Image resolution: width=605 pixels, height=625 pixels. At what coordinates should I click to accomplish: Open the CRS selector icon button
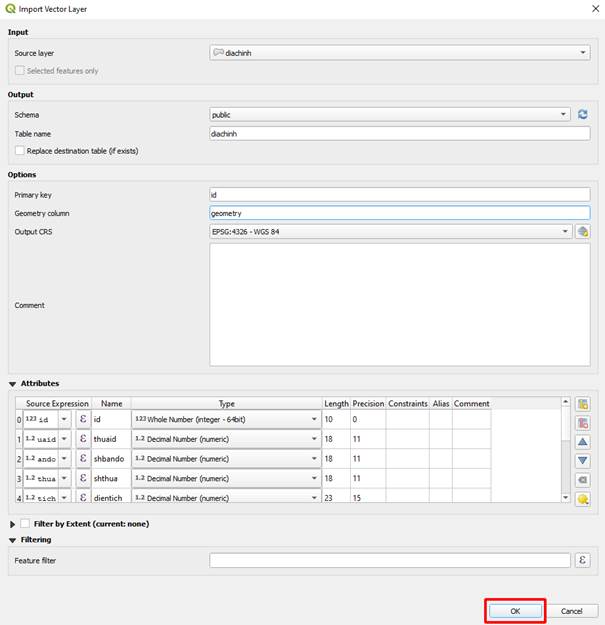[583, 232]
